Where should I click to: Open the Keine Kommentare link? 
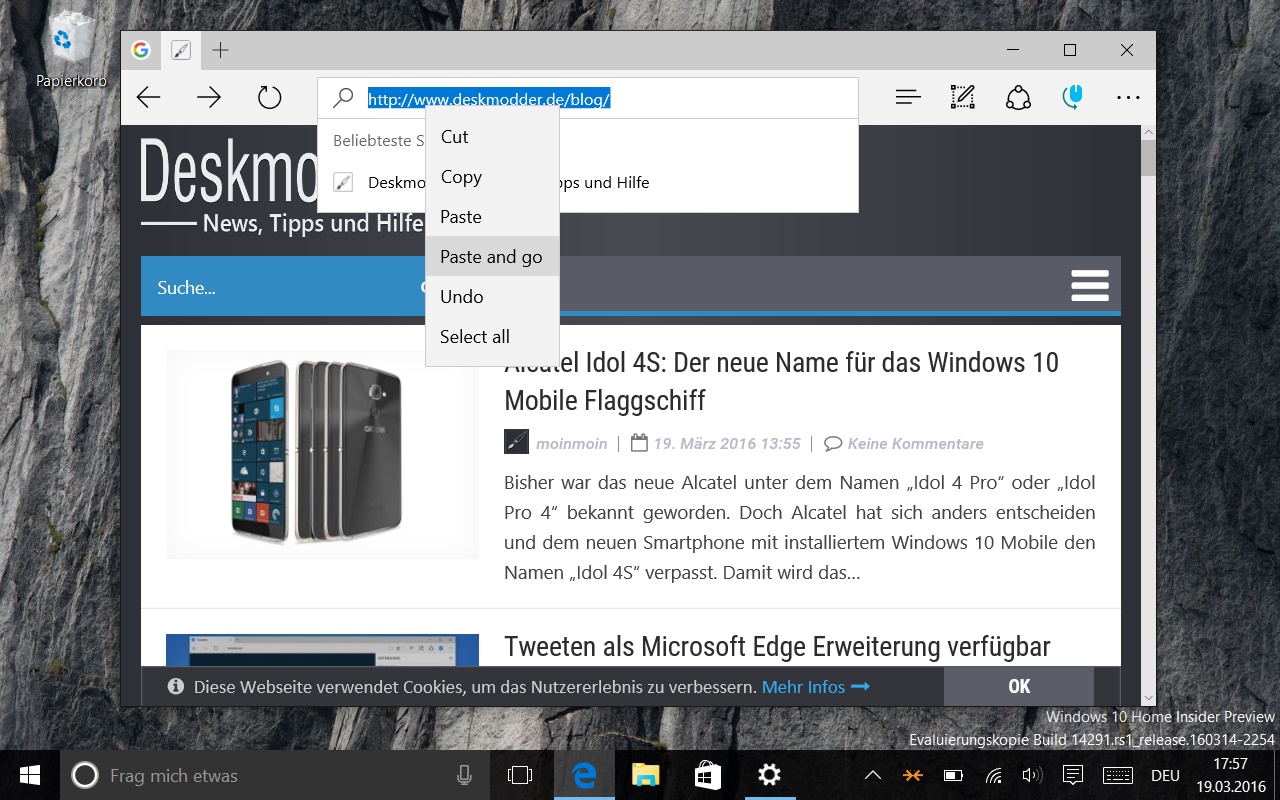pos(915,443)
